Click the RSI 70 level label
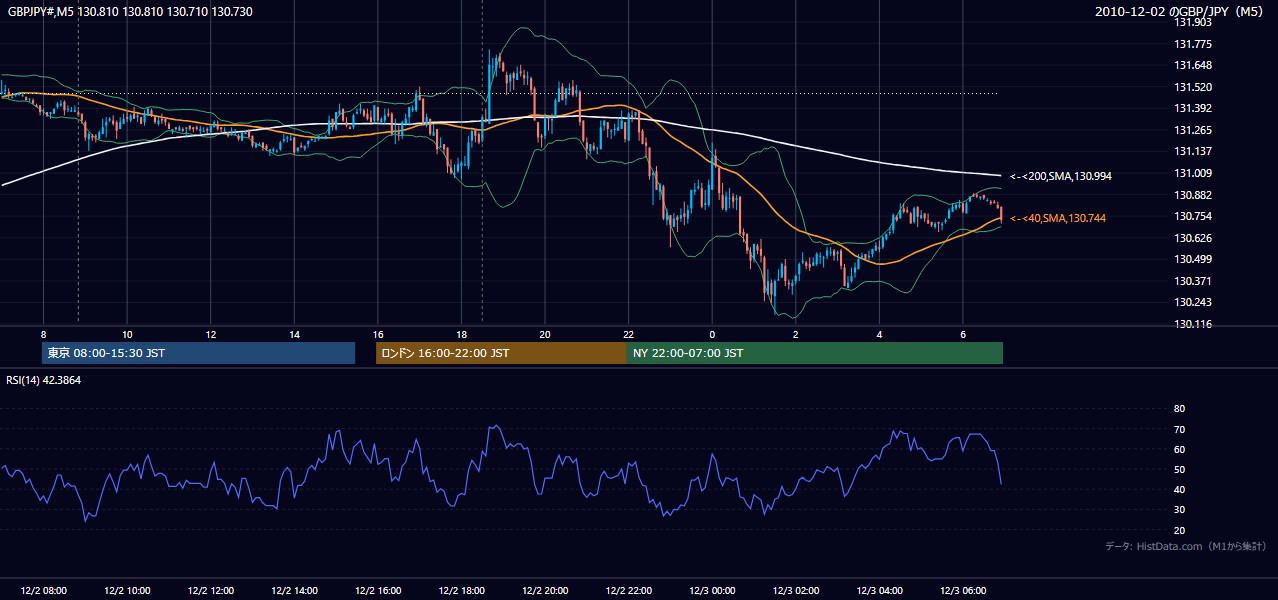 [x=1179, y=429]
